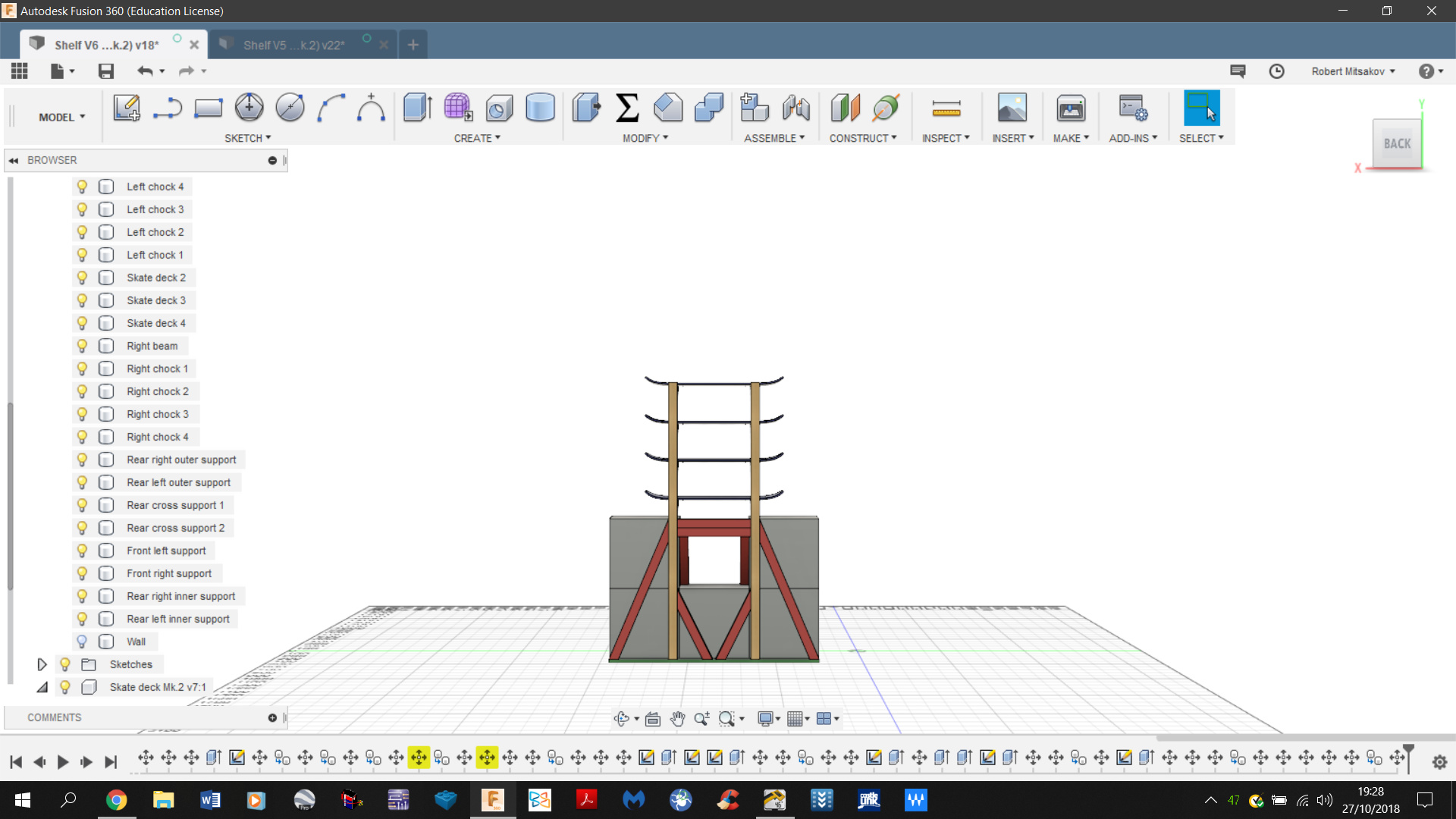Choose the Offset Plane construct tool
Image resolution: width=1456 pixels, height=819 pixels.
(x=845, y=108)
